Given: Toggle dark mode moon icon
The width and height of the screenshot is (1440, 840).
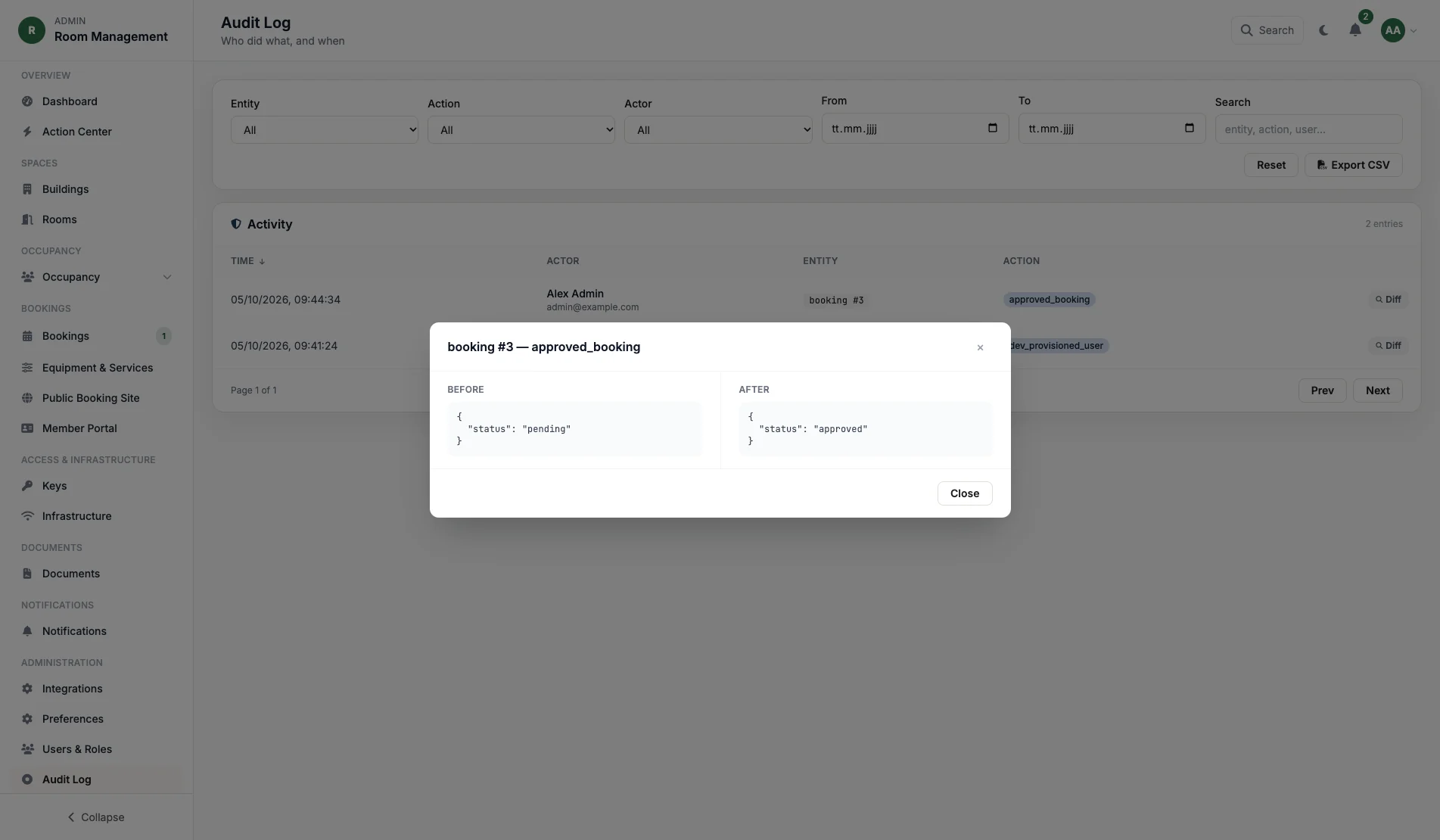Looking at the screenshot, I should coord(1323,30).
